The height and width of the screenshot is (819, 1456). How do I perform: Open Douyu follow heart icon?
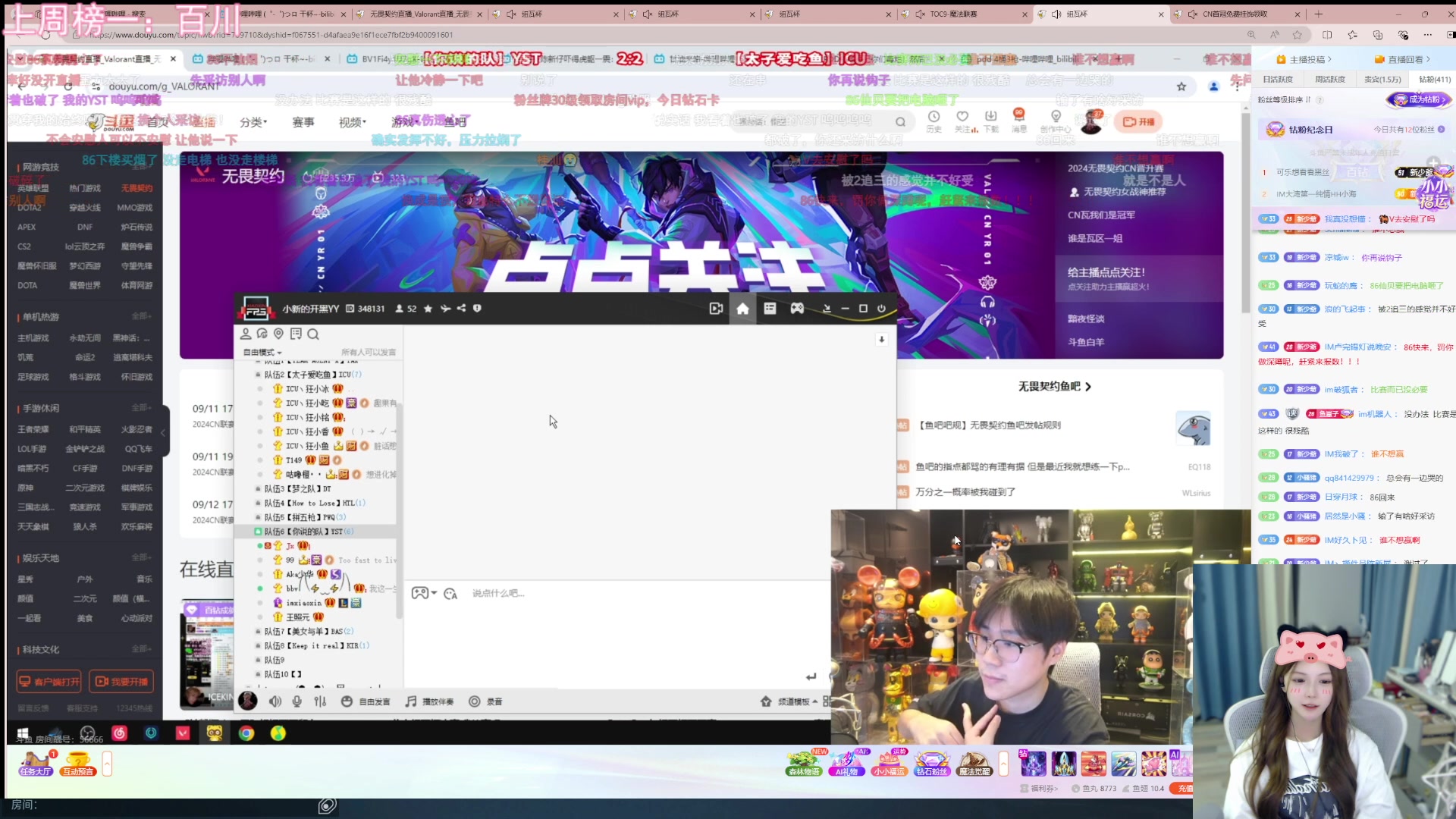pyautogui.click(x=963, y=120)
